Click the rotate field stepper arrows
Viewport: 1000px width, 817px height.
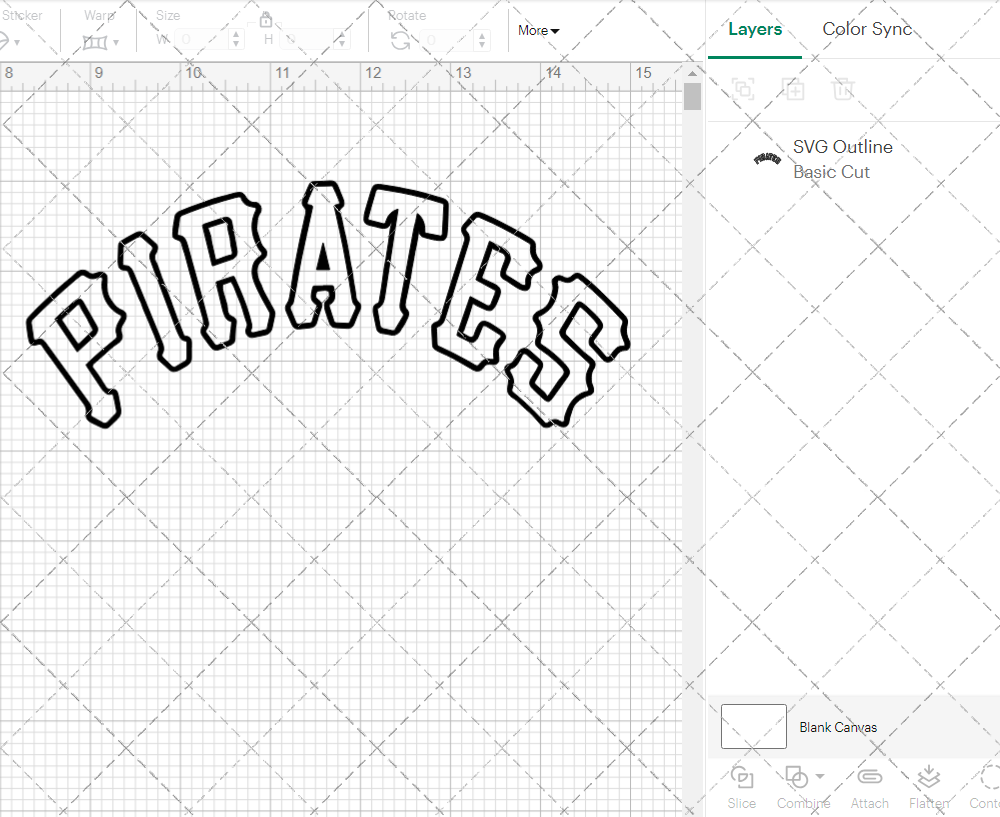(x=482, y=40)
